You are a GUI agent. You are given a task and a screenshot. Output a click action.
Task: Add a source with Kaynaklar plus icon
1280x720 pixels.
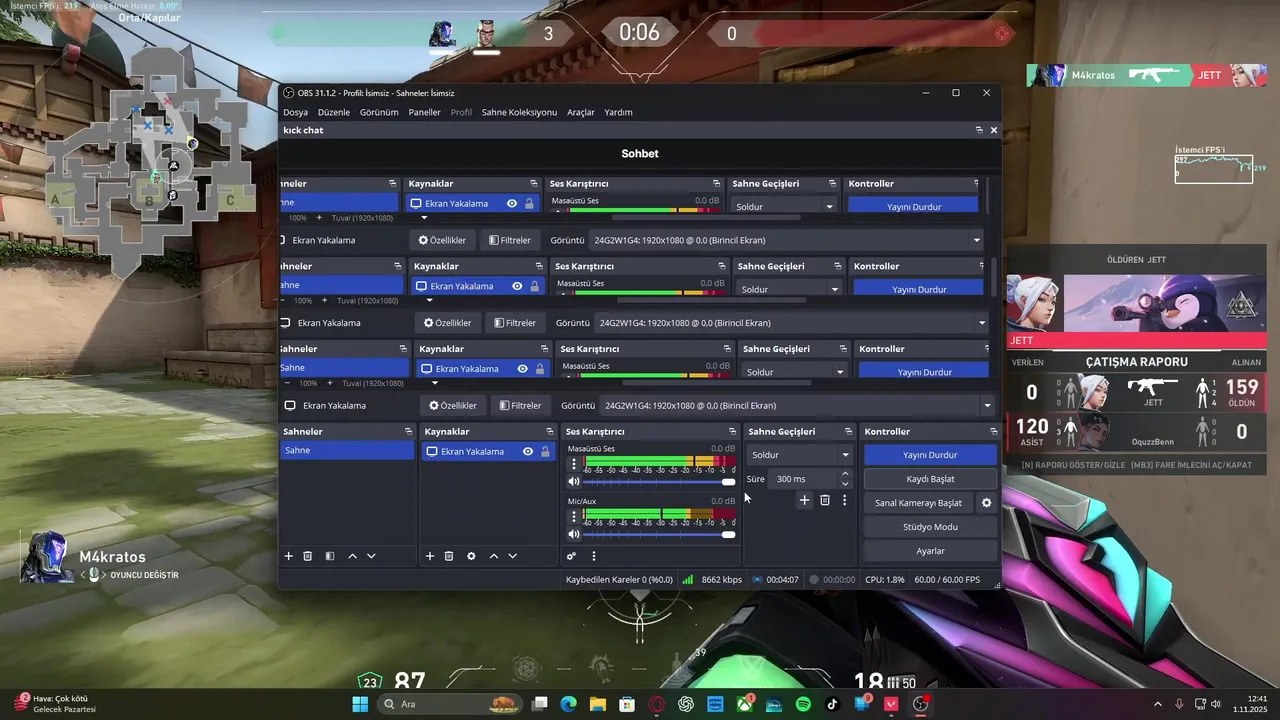(430, 556)
